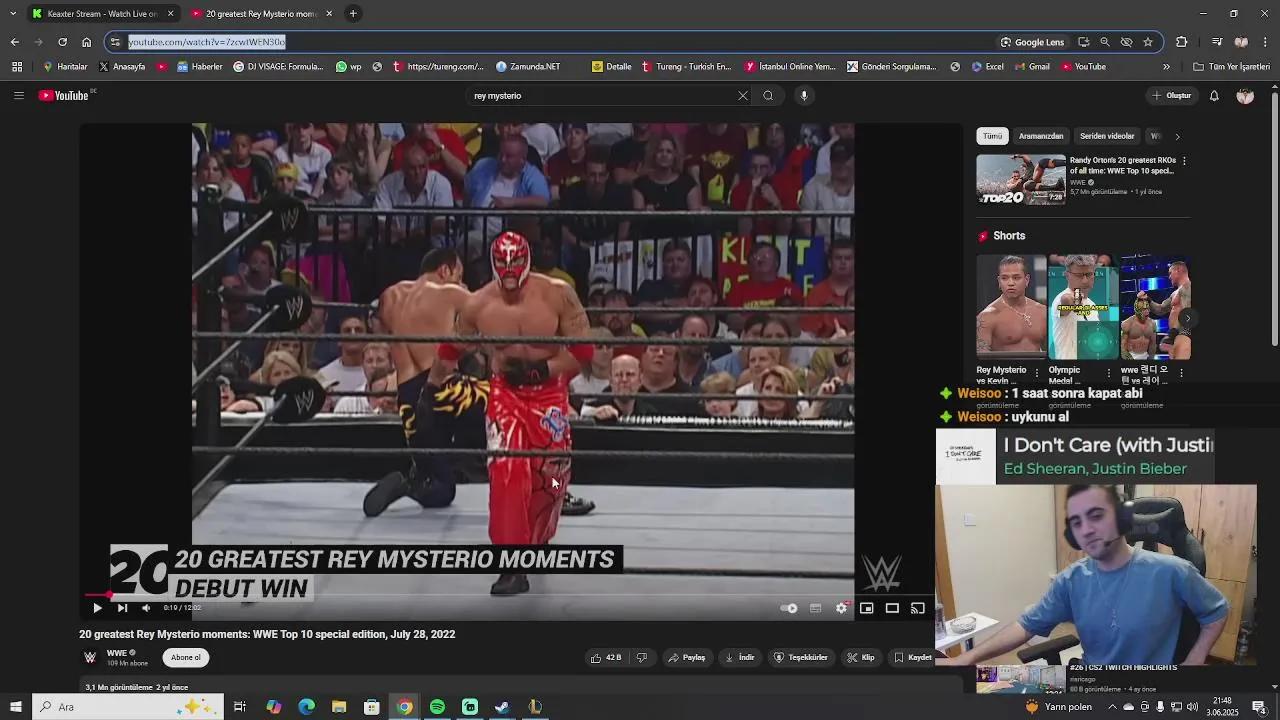Open the Chrome three-dot menu
1280x720 pixels.
[1266, 42]
